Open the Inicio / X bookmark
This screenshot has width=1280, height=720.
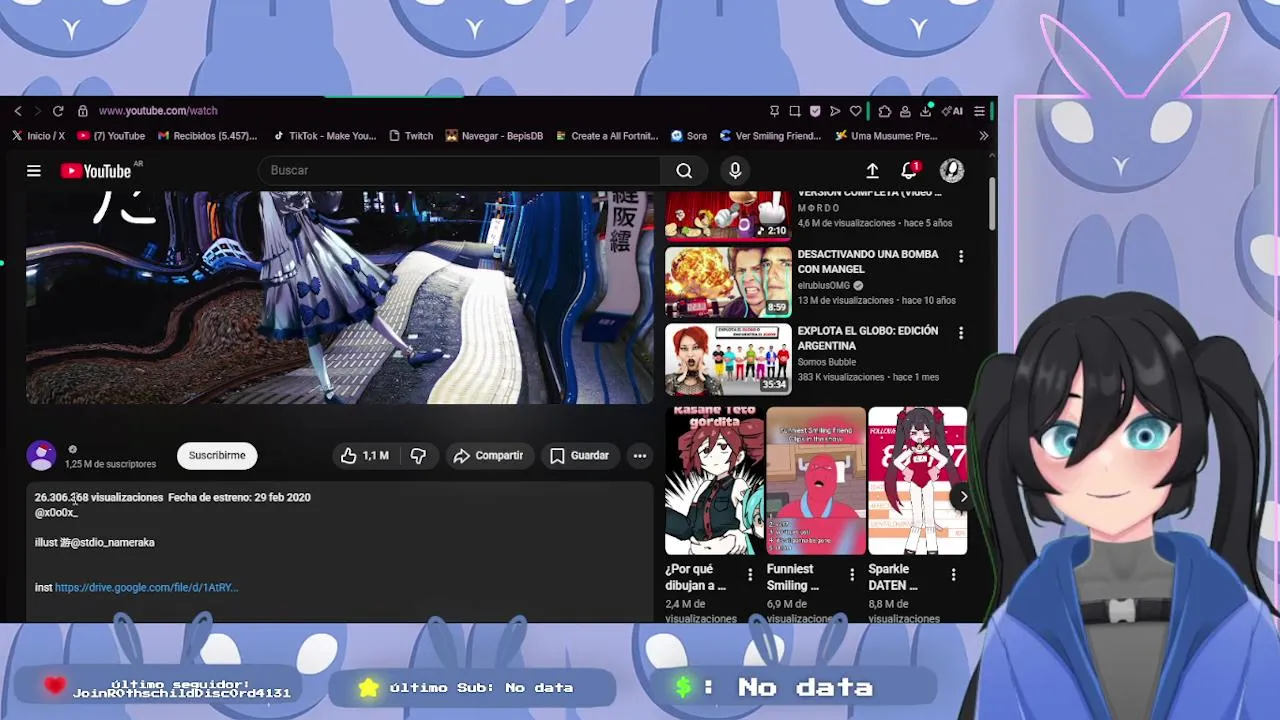click(x=39, y=136)
